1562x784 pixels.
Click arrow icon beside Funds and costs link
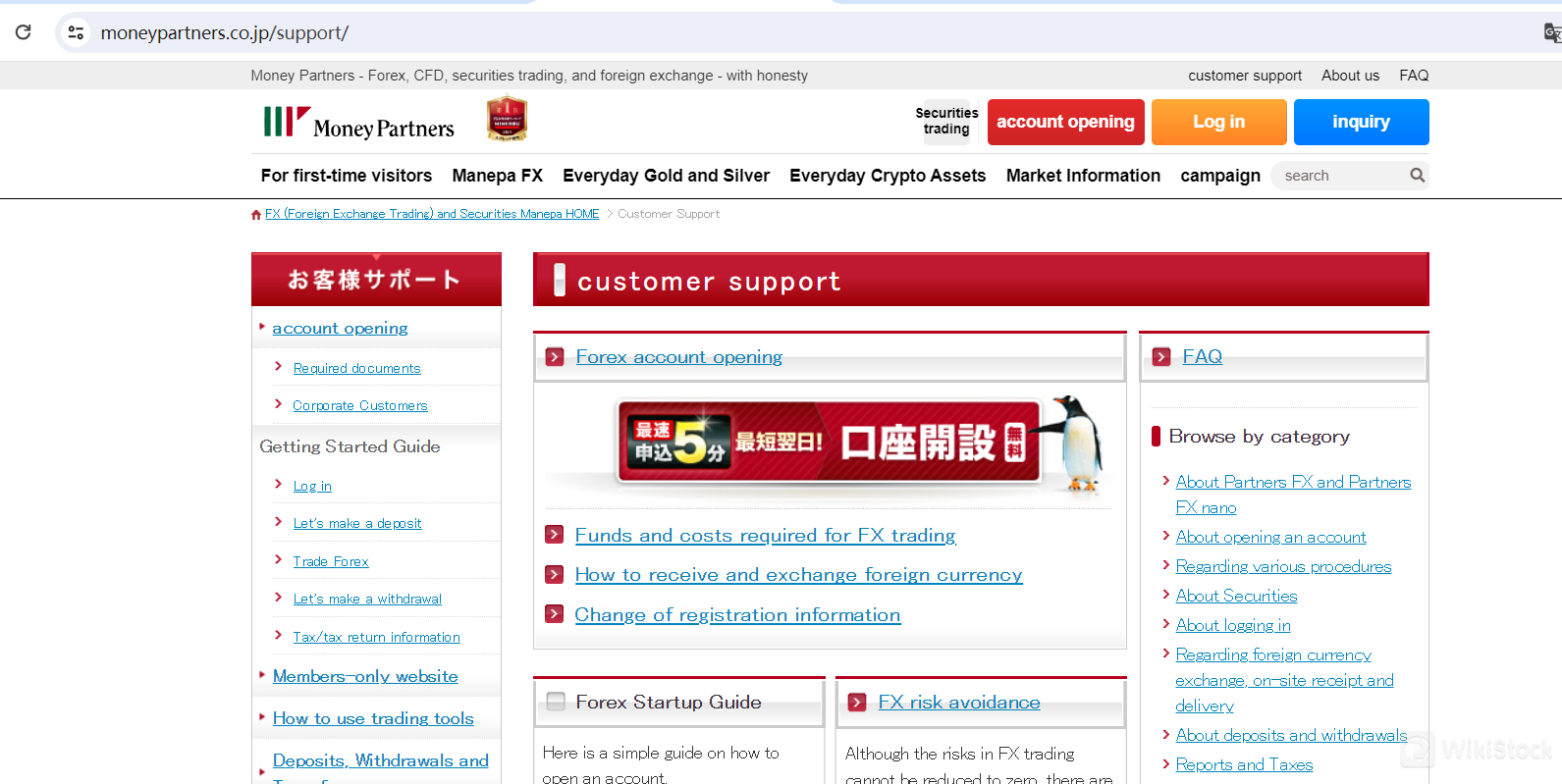click(x=555, y=535)
